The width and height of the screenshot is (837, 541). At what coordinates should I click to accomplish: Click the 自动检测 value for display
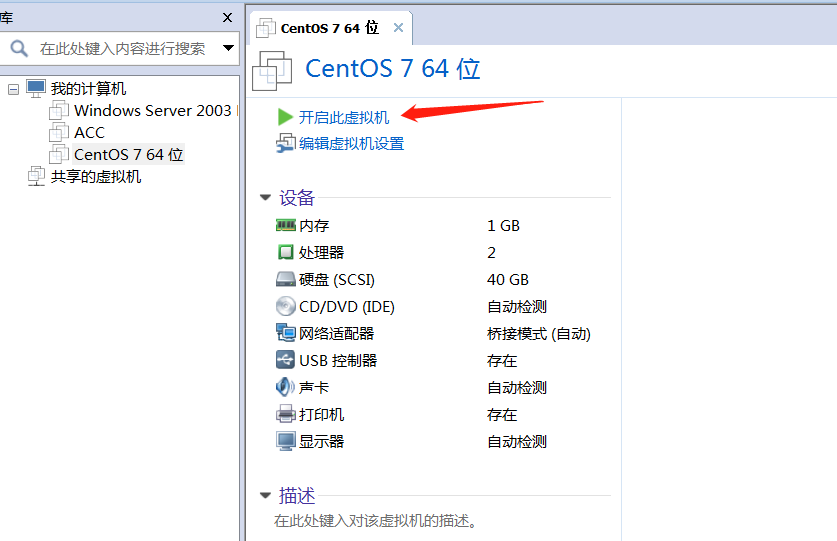pyautogui.click(x=517, y=441)
